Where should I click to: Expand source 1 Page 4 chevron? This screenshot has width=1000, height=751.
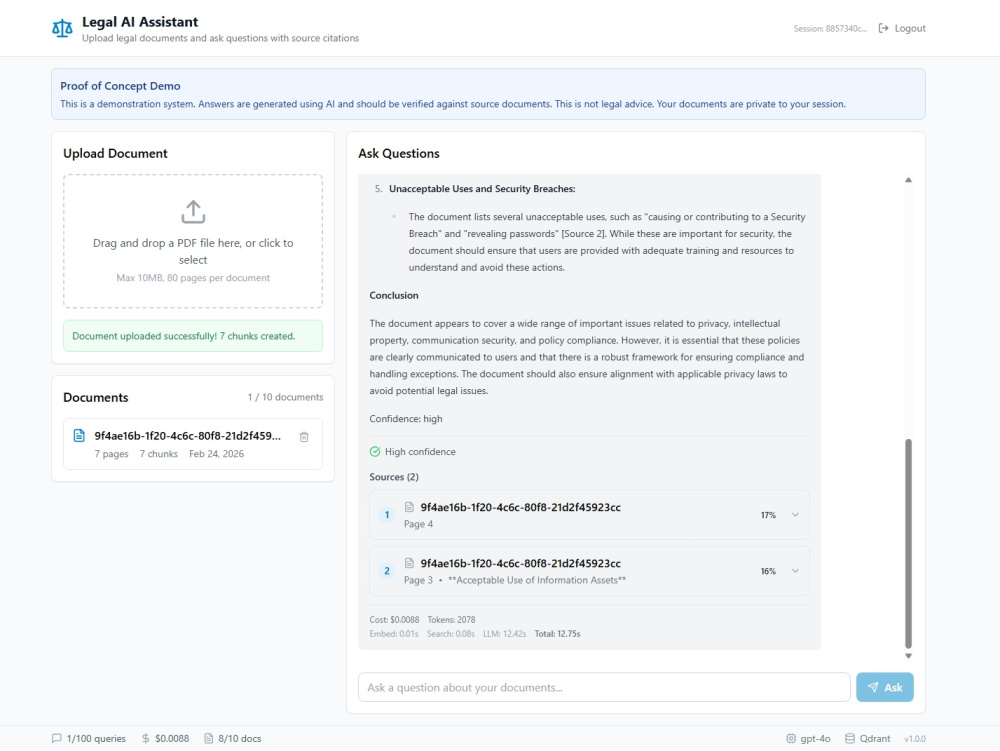click(795, 514)
